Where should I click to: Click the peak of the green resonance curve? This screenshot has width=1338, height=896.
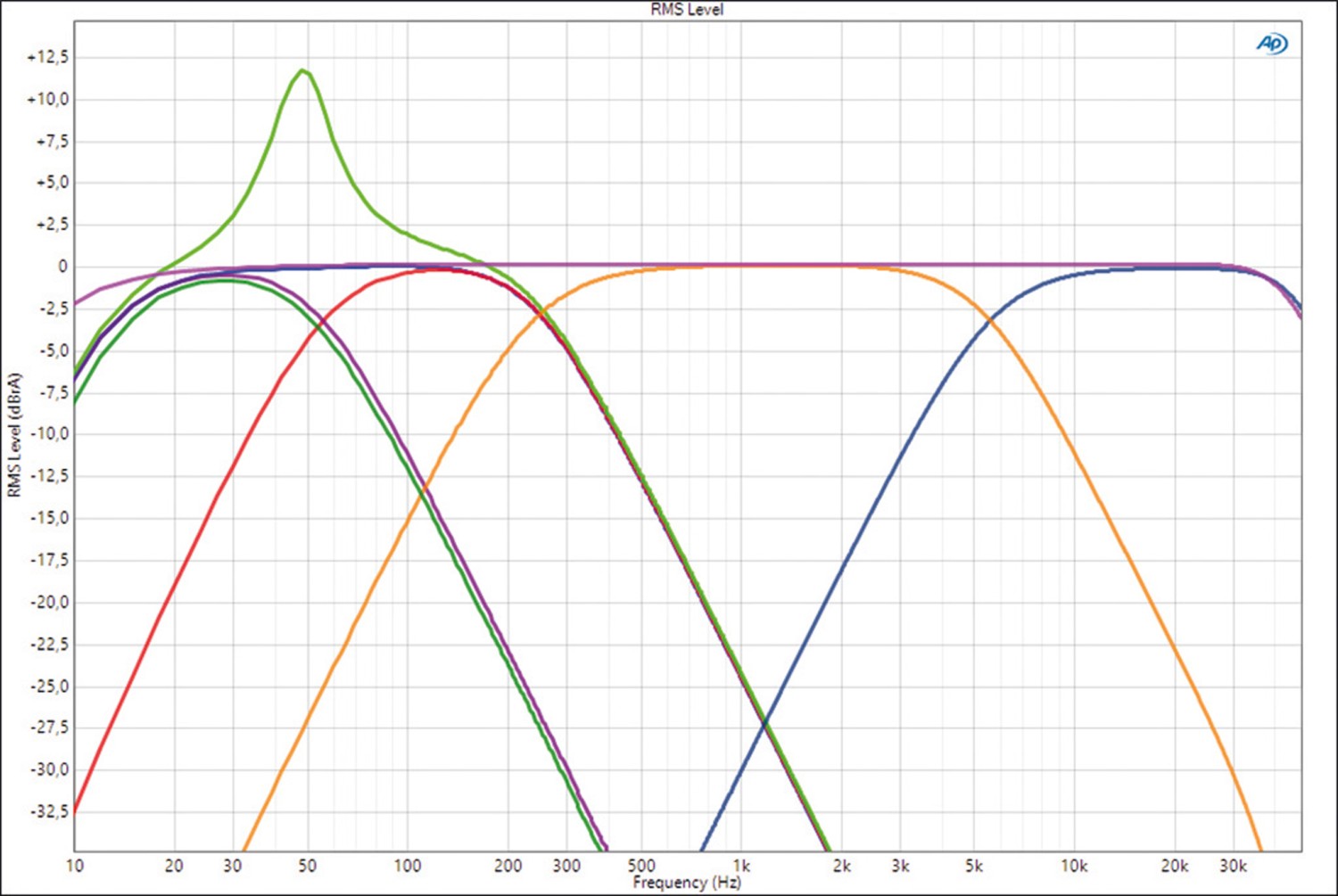[304, 70]
